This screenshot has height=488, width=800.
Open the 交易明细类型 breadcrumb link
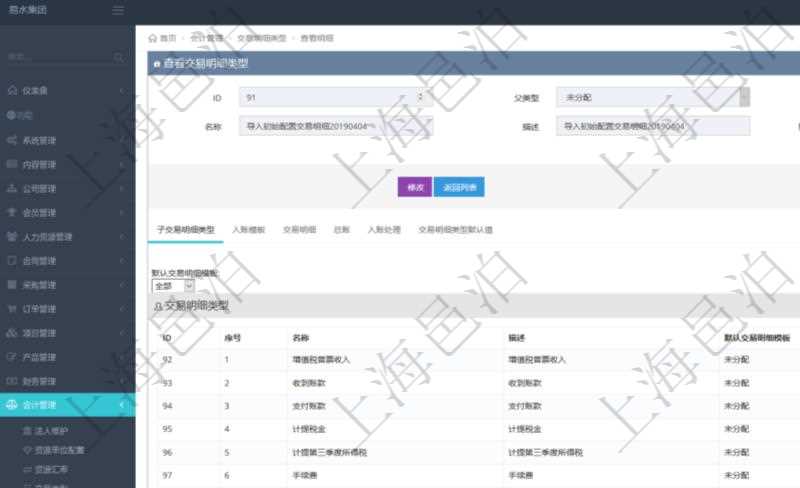point(262,38)
